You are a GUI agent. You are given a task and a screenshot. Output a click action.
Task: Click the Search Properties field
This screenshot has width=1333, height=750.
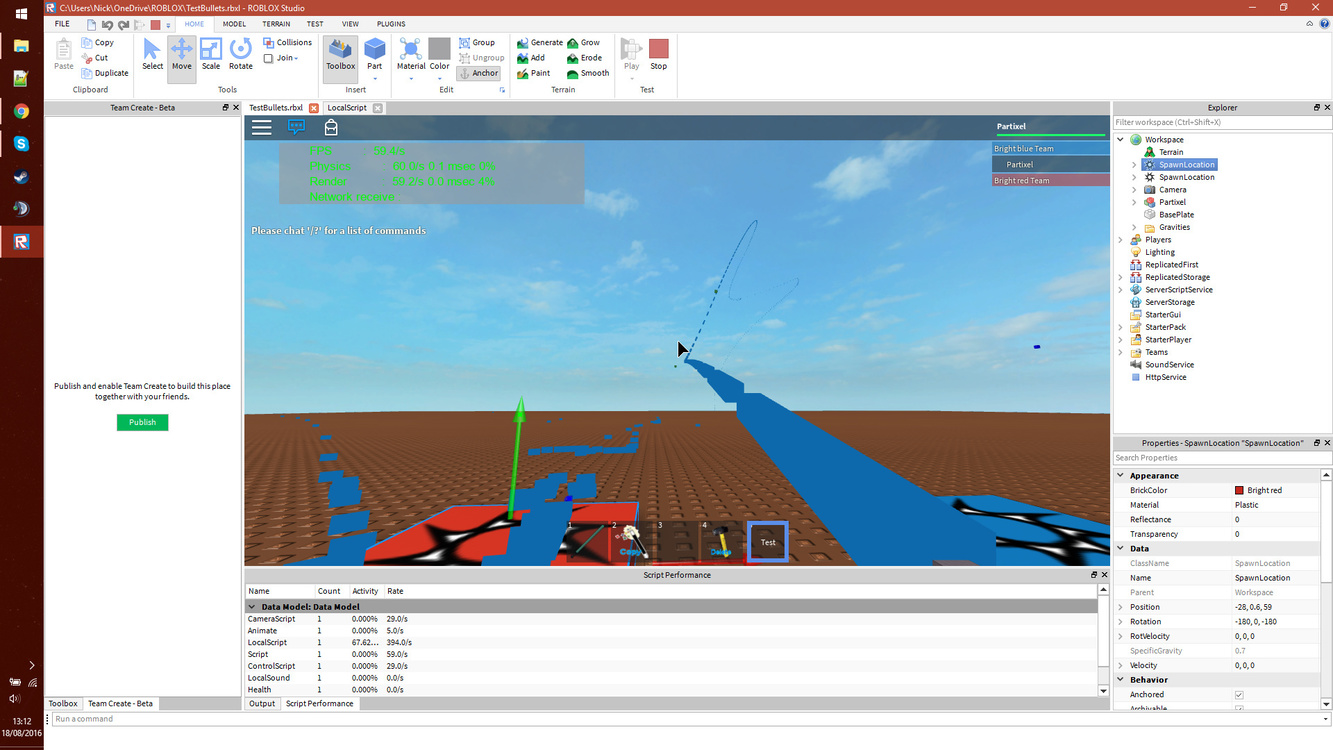point(1222,458)
